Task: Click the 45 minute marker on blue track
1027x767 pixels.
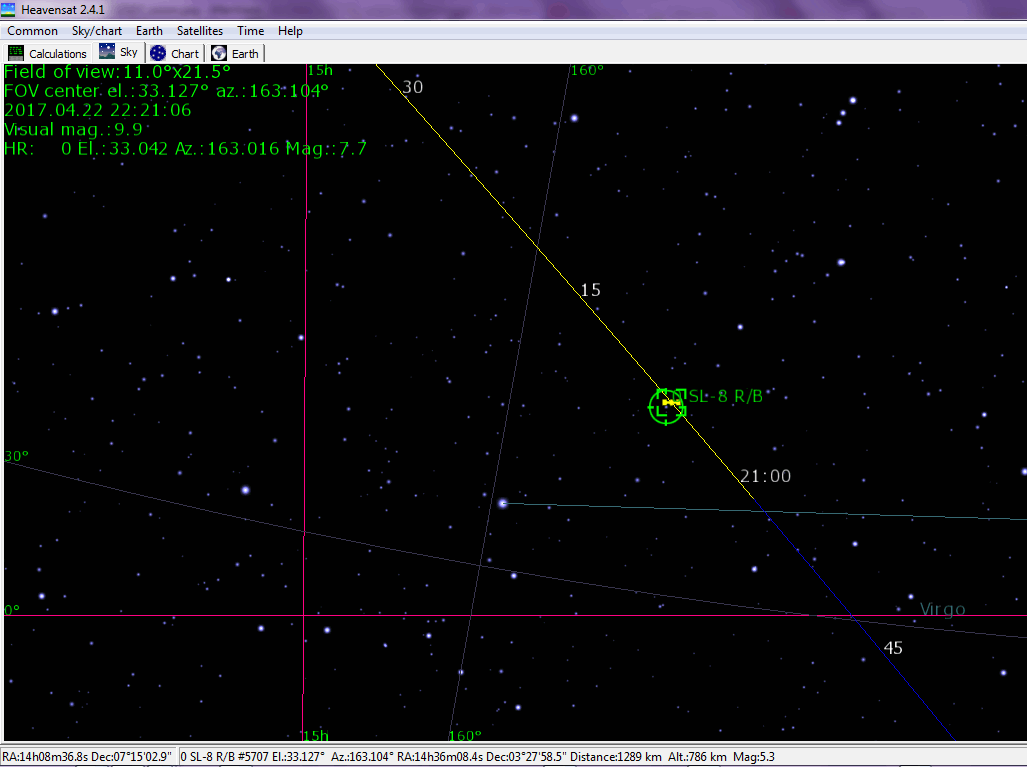Action: 893,648
